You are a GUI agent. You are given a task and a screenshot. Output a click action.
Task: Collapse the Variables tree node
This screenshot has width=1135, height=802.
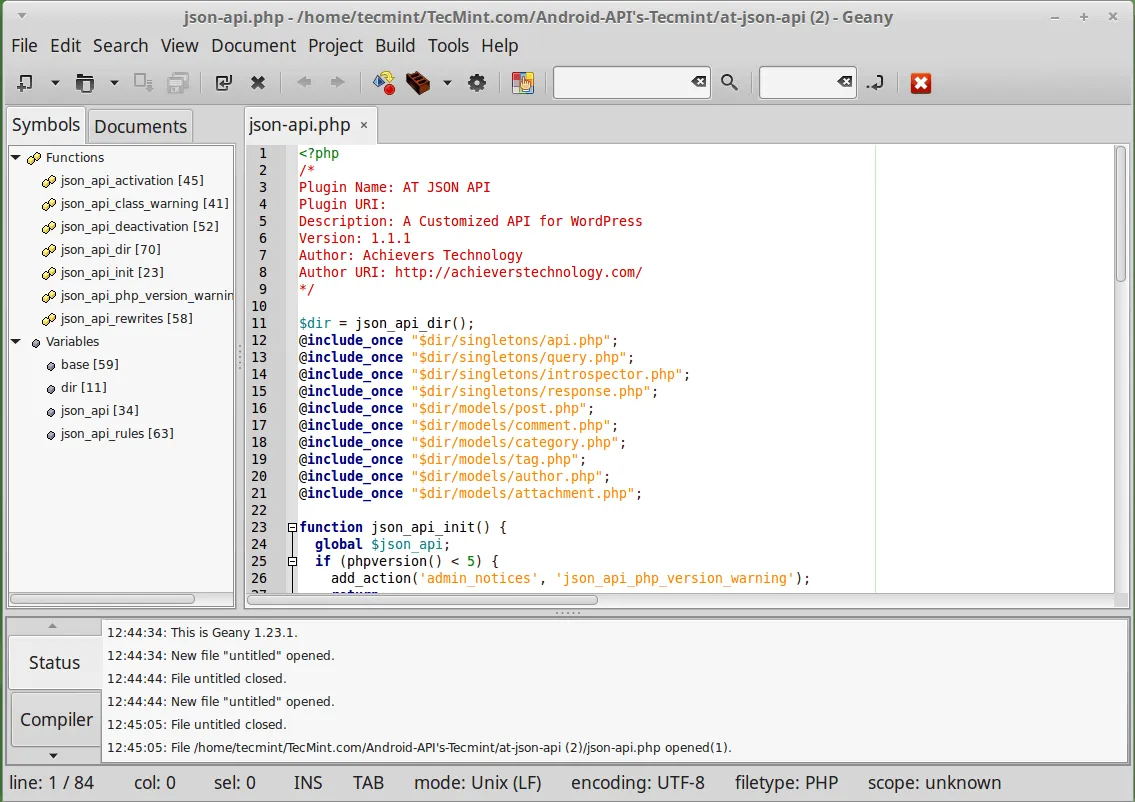(16, 342)
